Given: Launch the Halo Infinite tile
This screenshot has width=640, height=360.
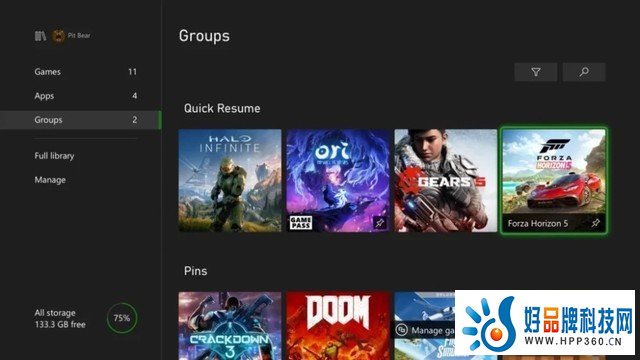Looking at the screenshot, I should coord(230,181).
